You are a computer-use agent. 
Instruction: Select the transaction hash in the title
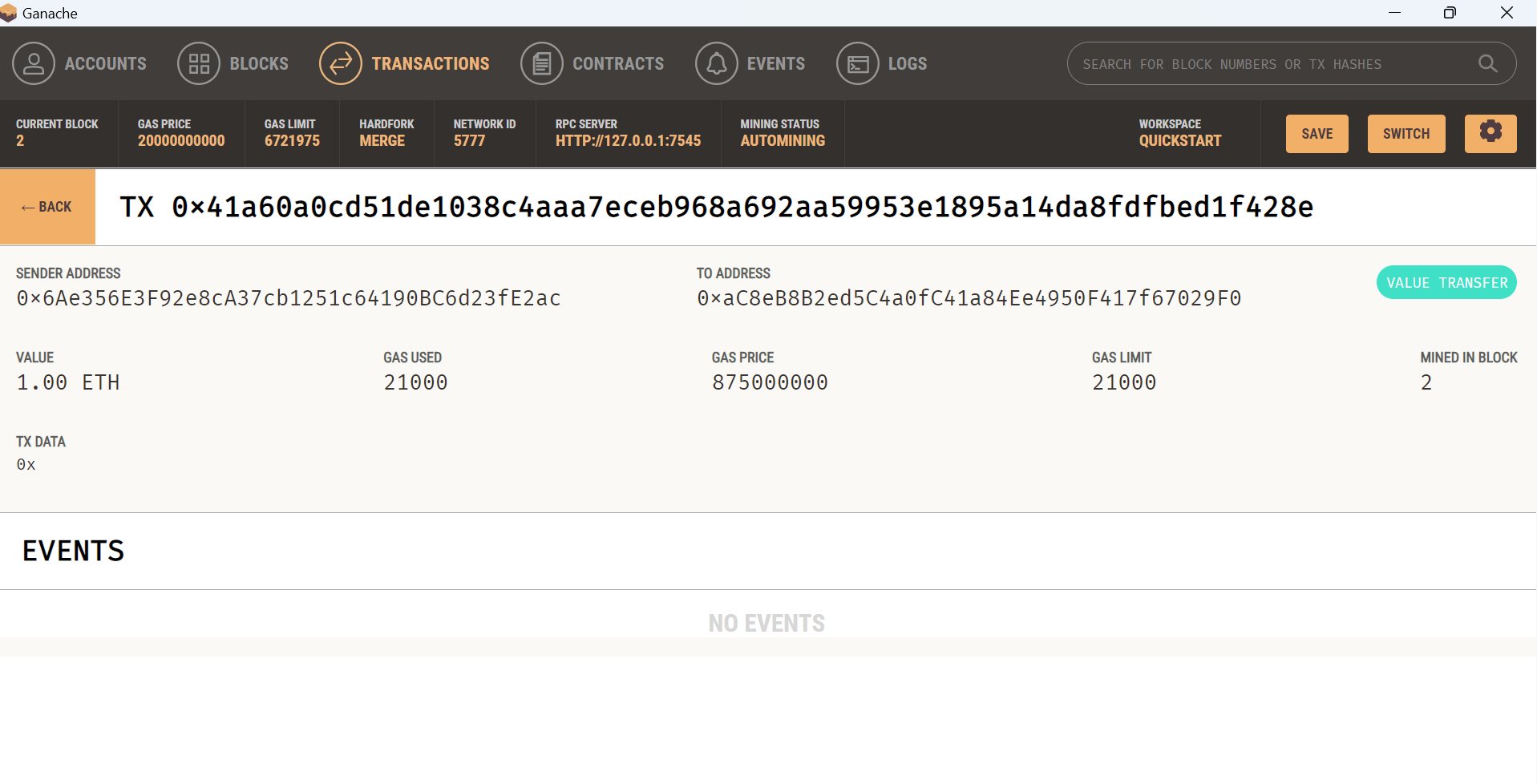[742, 207]
